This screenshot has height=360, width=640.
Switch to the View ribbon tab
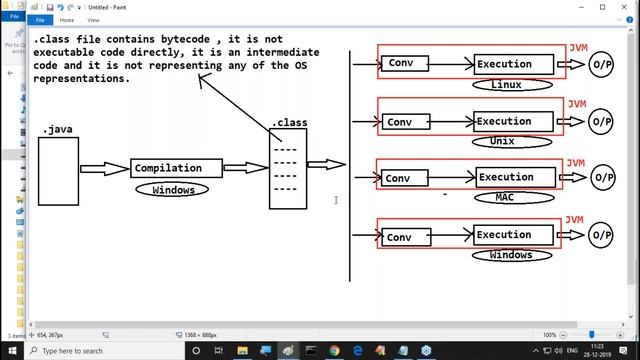point(93,20)
